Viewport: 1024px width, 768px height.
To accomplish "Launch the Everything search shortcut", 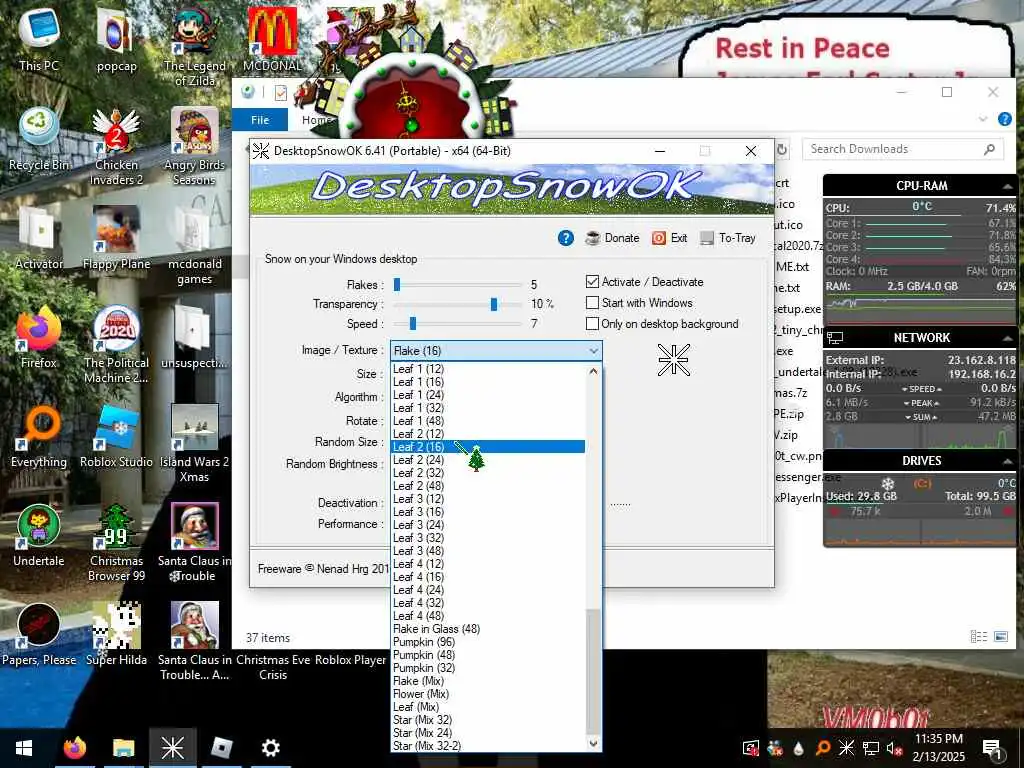I will coord(39,436).
